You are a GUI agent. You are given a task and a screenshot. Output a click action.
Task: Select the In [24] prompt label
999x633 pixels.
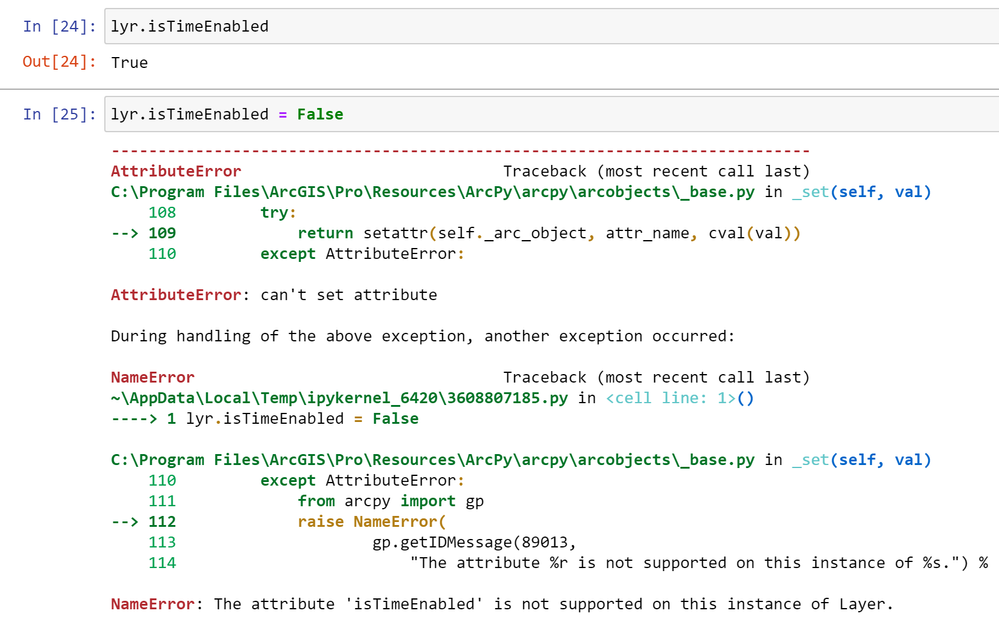pyautogui.click(x=60, y=27)
